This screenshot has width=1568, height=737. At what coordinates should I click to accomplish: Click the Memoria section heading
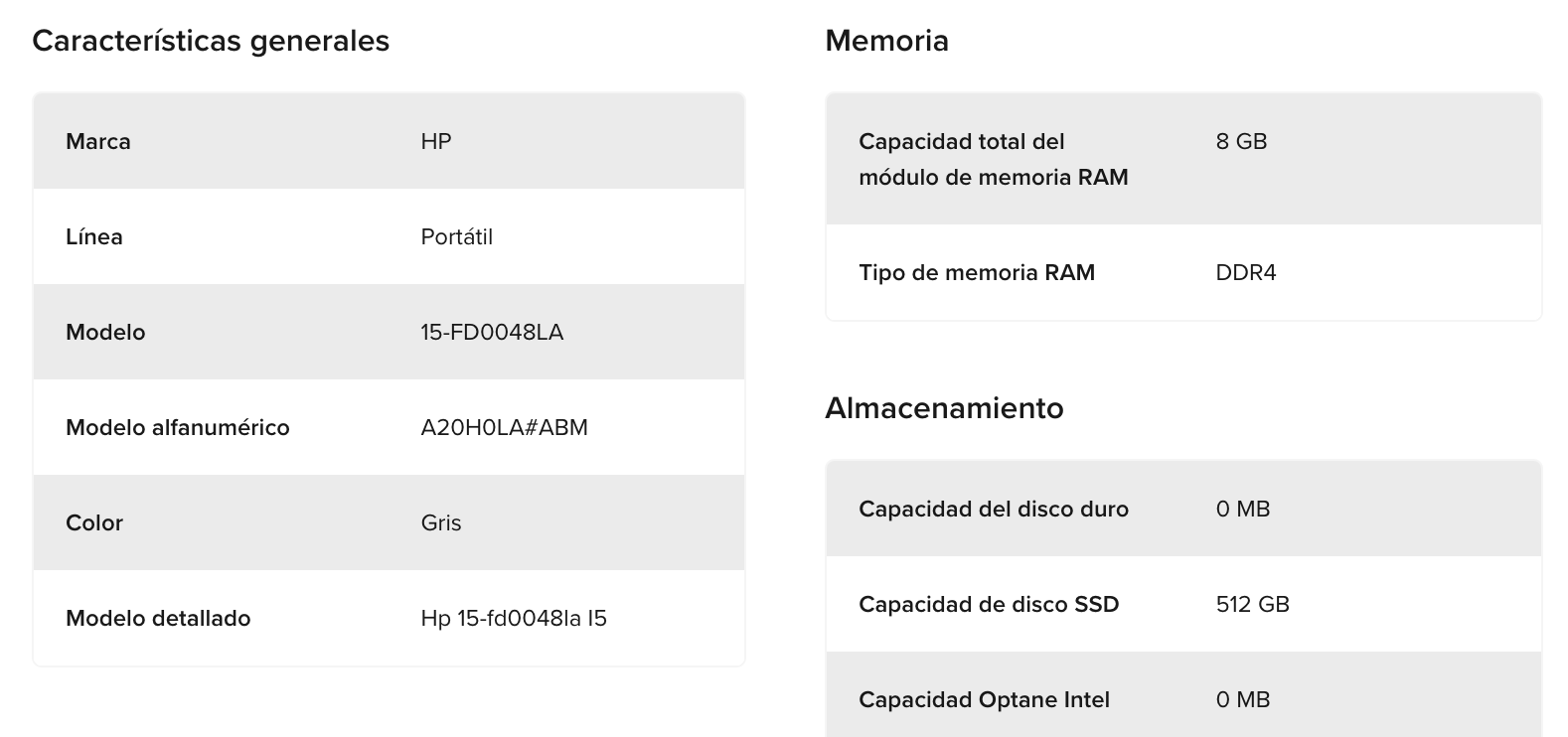coord(887,41)
